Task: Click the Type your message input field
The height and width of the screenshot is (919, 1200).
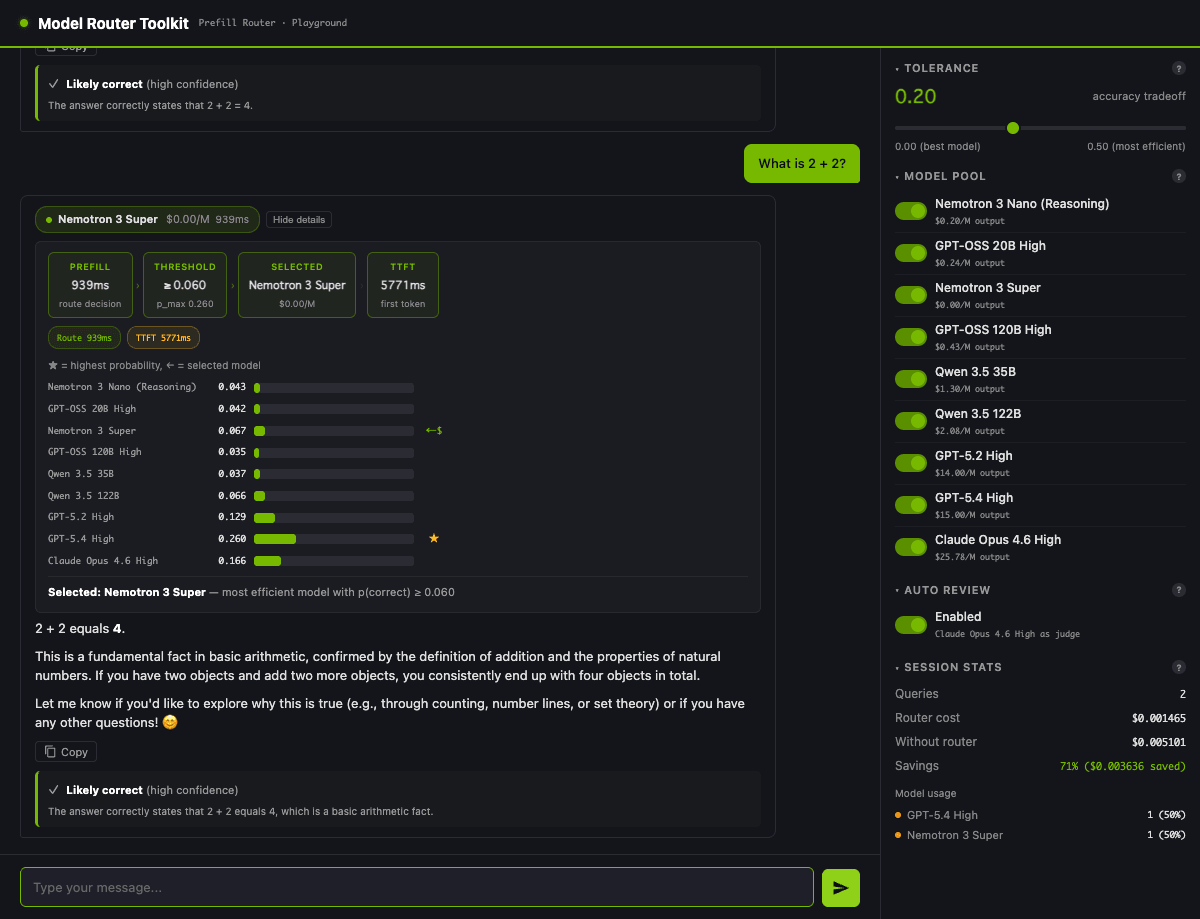Action: coord(417,887)
